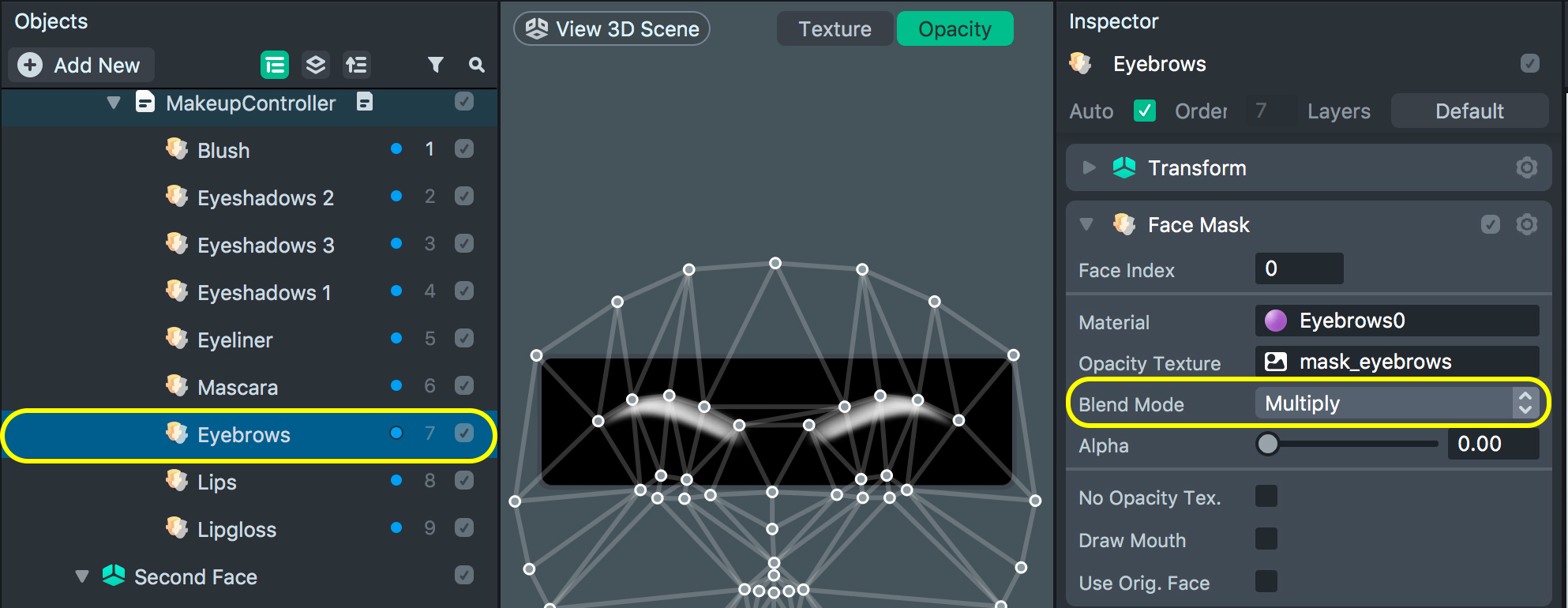Click the script icon beside MakeupController
Image resolution: width=1568 pixels, height=608 pixels.
point(364,102)
